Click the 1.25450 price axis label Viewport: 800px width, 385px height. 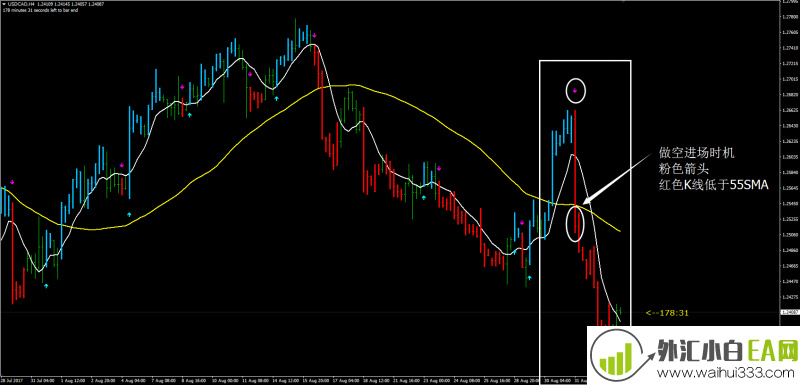(x=790, y=203)
